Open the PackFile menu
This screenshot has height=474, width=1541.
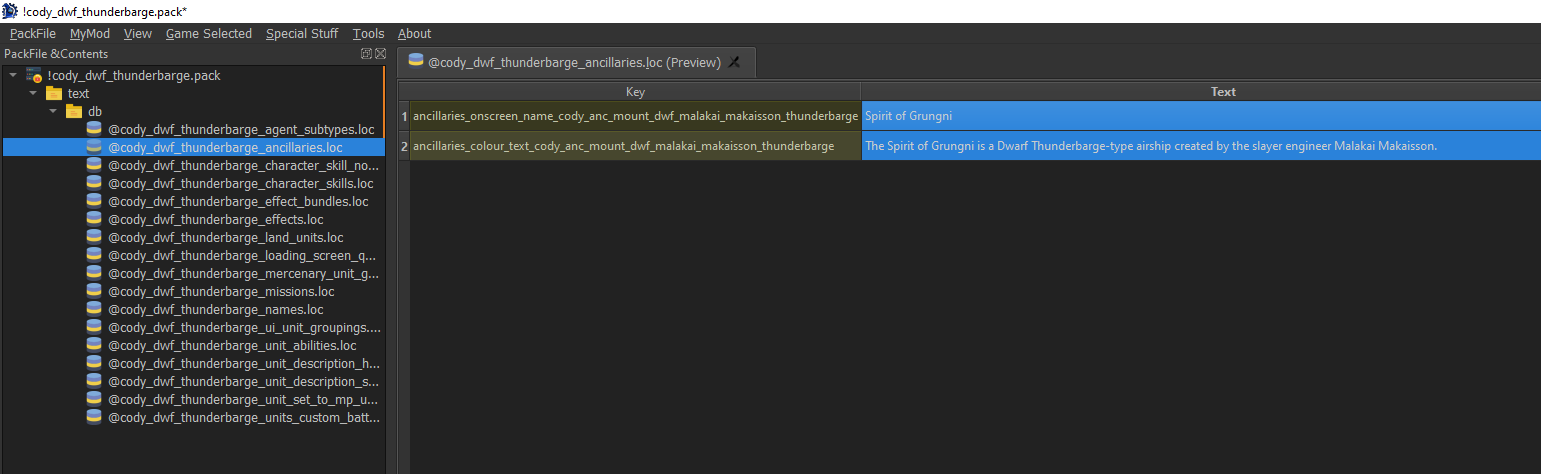point(33,34)
